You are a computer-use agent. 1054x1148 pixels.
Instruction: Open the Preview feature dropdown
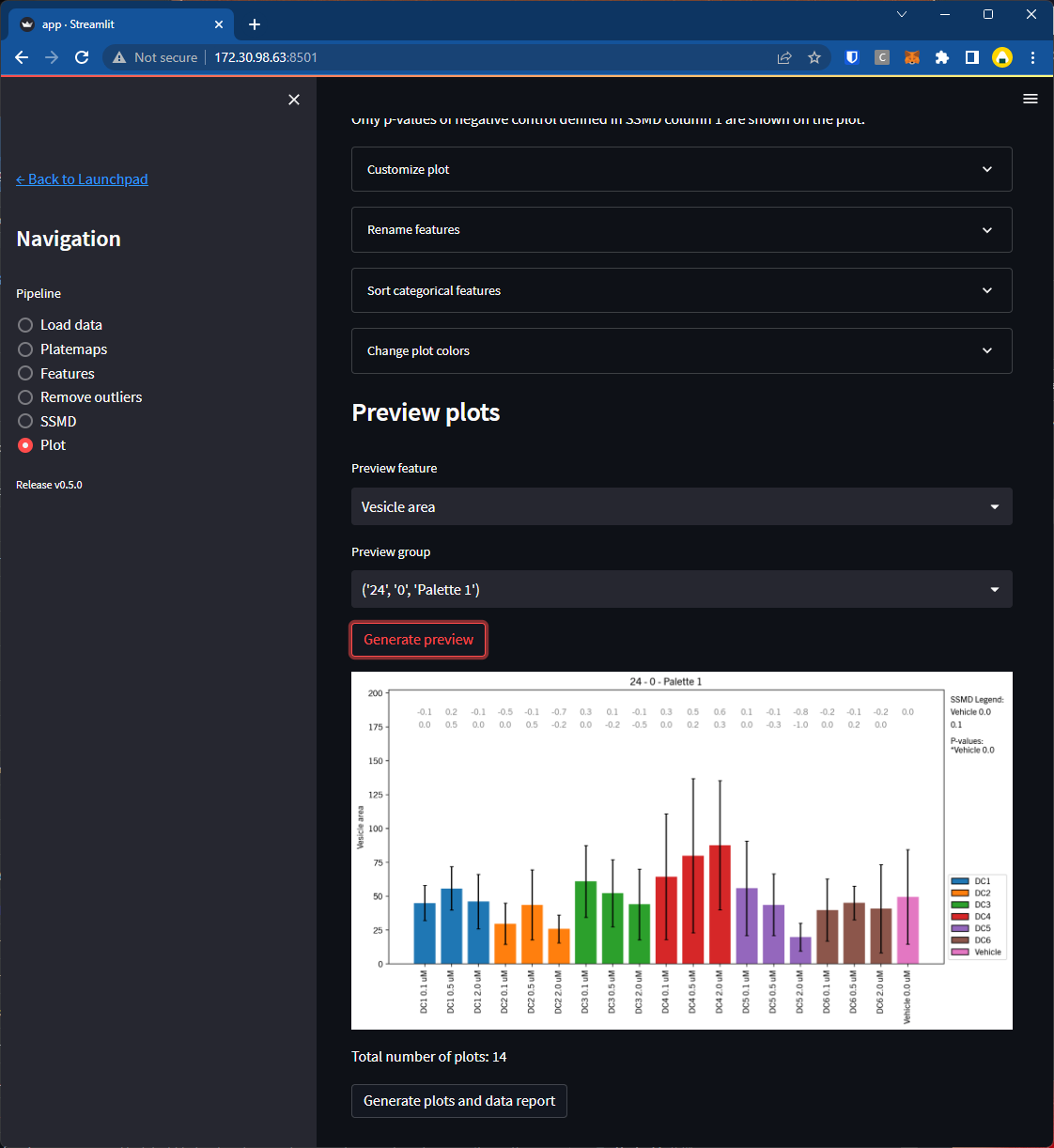point(681,506)
